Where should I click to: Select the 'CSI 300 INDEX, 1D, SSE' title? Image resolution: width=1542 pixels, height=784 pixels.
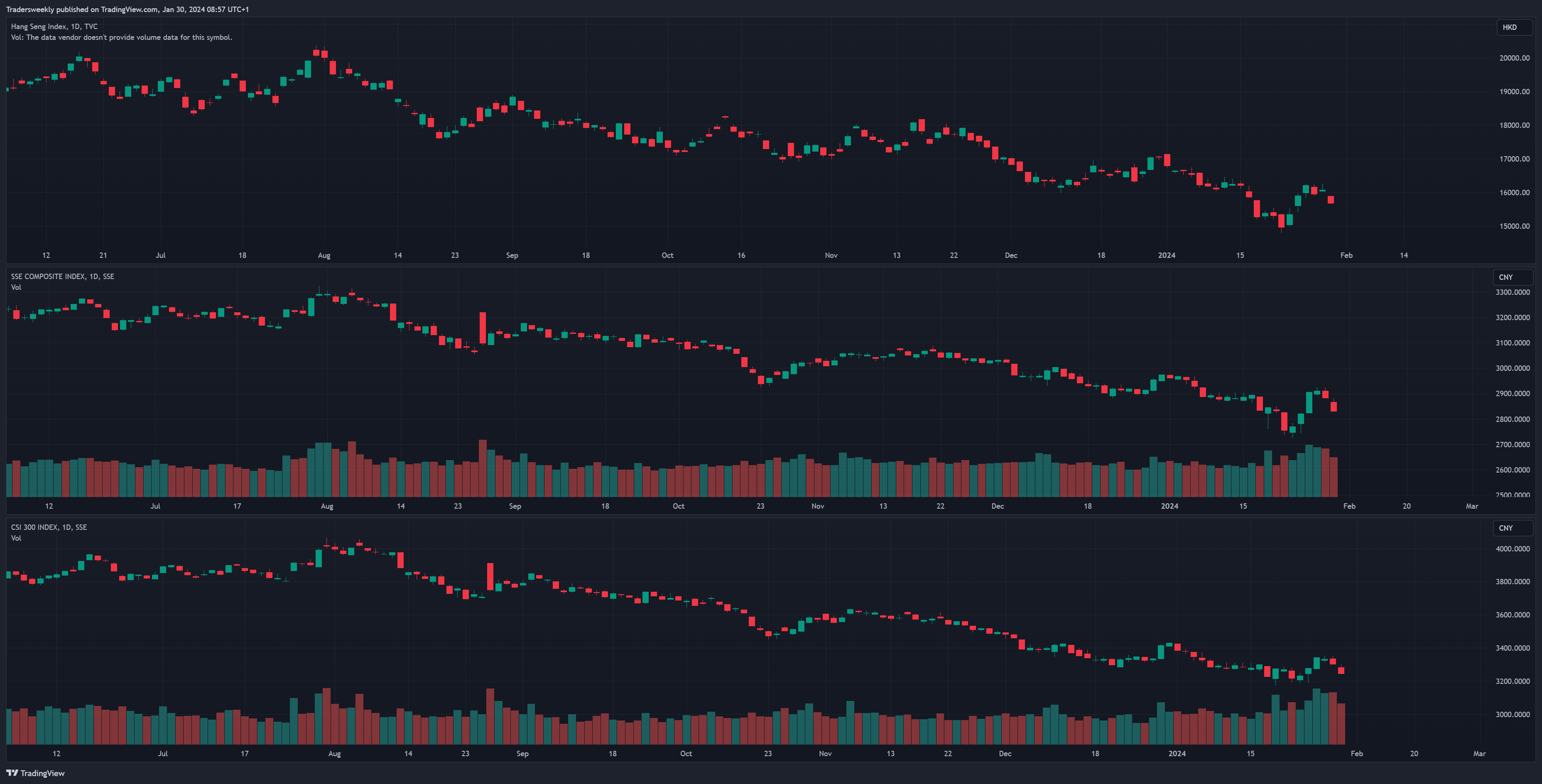click(x=49, y=527)
